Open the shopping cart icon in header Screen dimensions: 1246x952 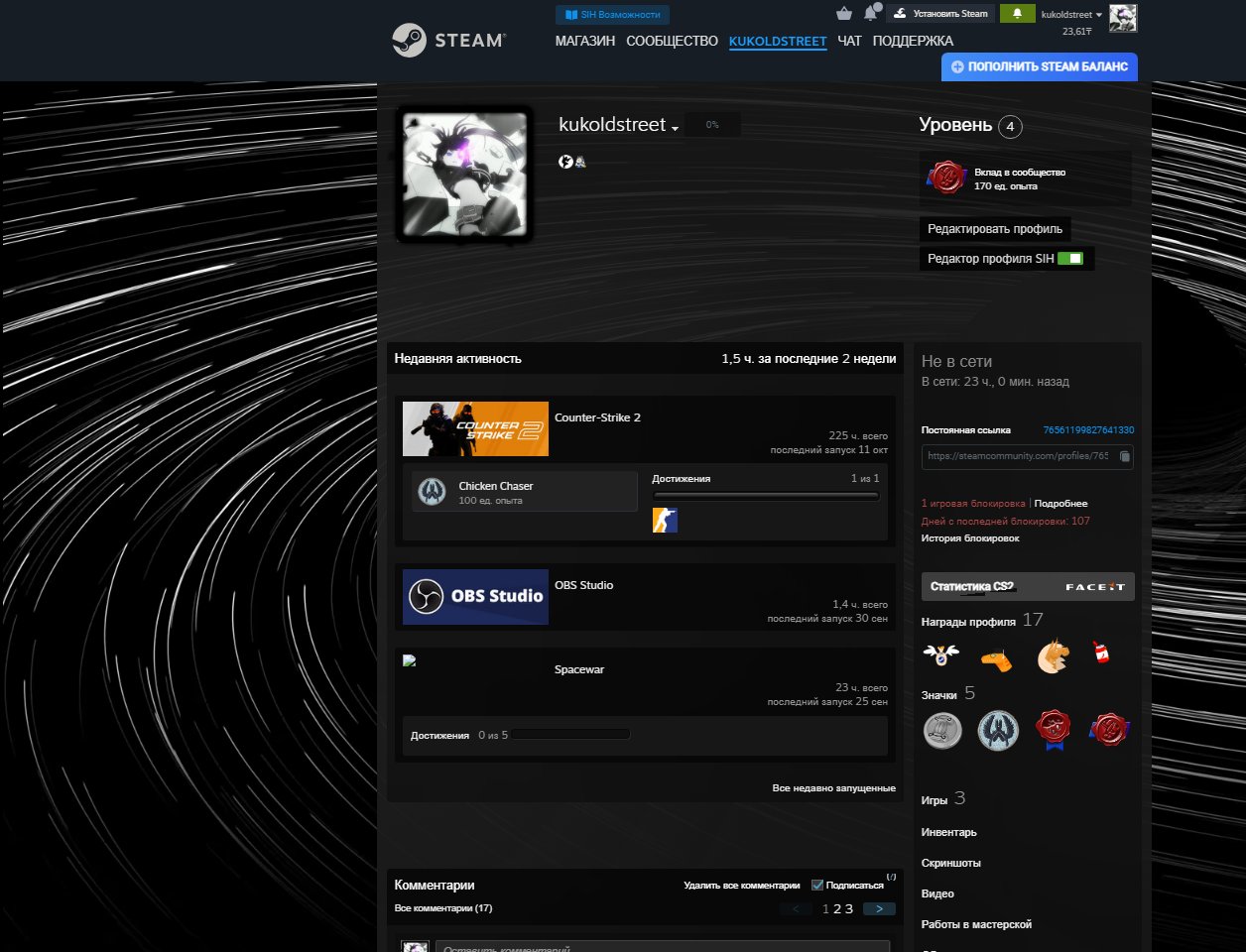pyautogui.click(x=844, y=14)
